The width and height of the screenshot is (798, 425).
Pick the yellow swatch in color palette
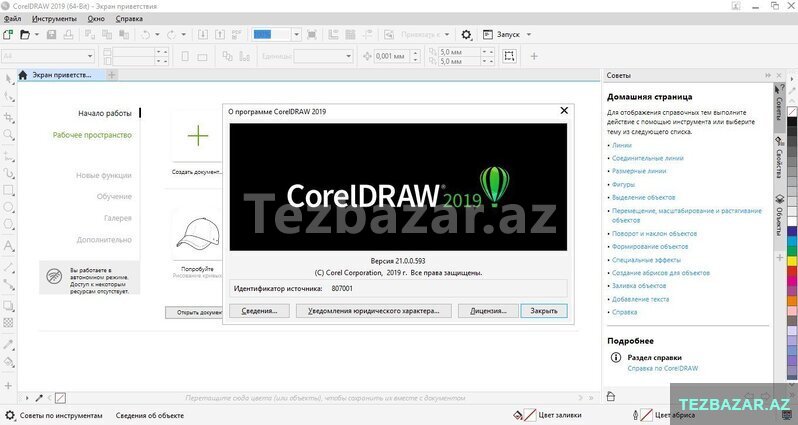[792, 261]
